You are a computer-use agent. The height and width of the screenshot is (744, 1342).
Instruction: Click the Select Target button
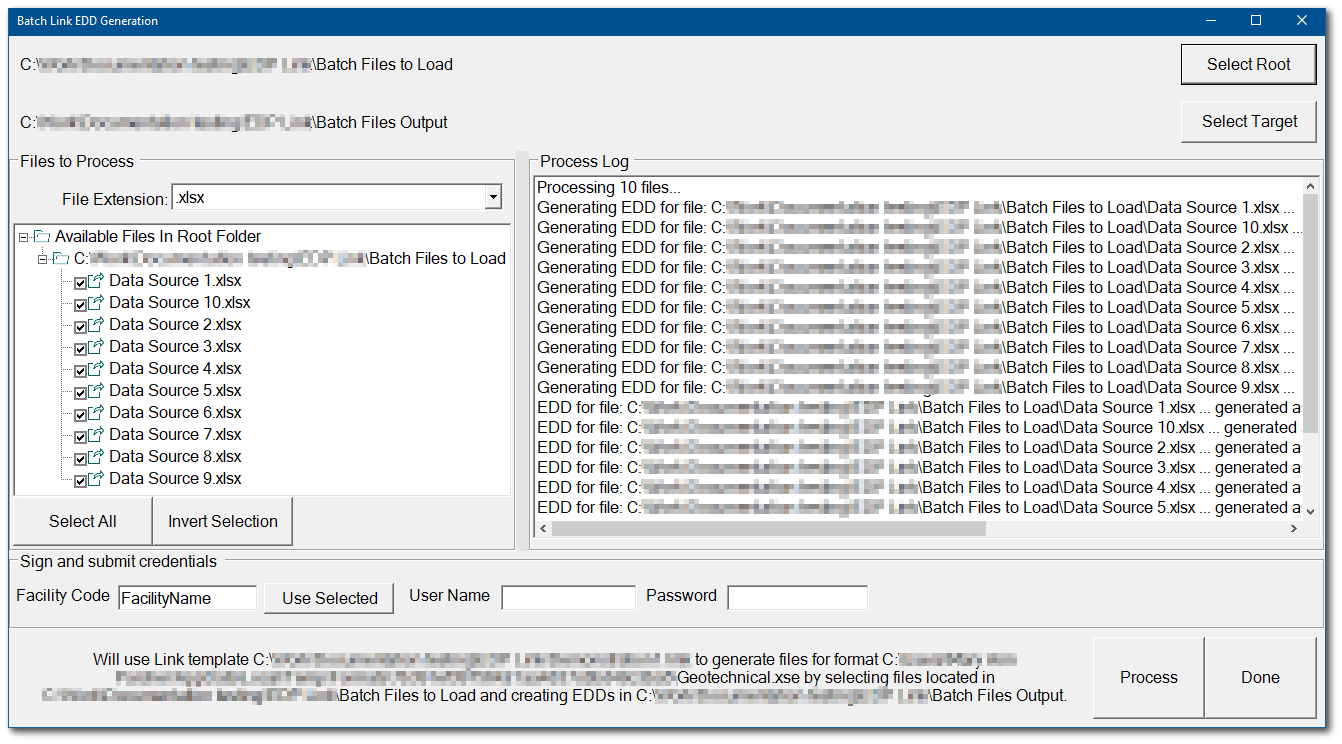[x=1249, y=122]
